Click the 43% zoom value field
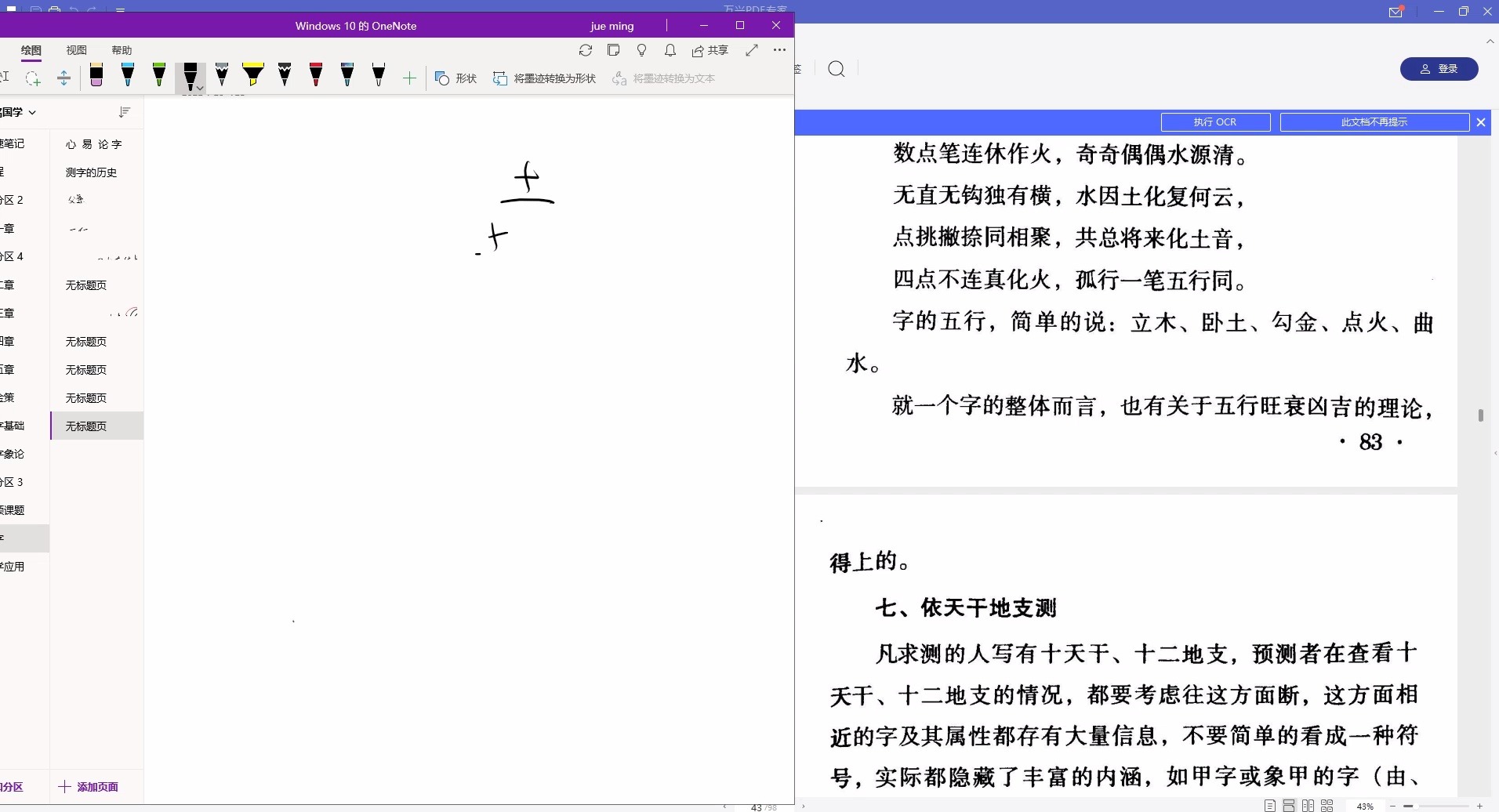This screenshot has height=812, width=1499. [x=1365, y=807]
